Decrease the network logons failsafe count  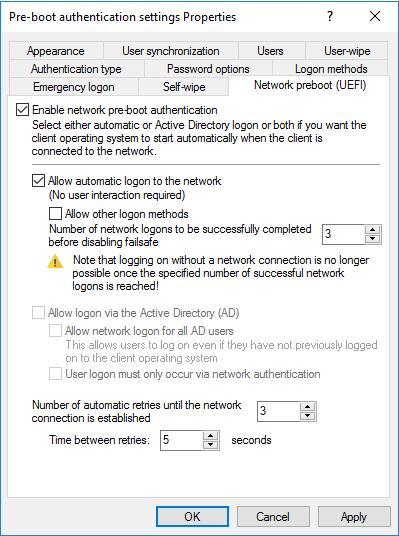[x=373, y=239]
